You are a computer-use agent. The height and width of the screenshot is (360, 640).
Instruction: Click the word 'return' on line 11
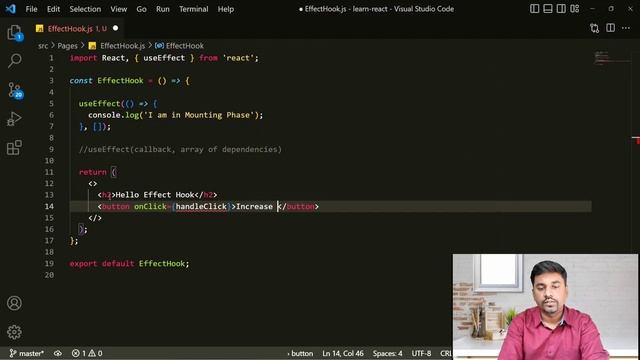pos(93,172)
